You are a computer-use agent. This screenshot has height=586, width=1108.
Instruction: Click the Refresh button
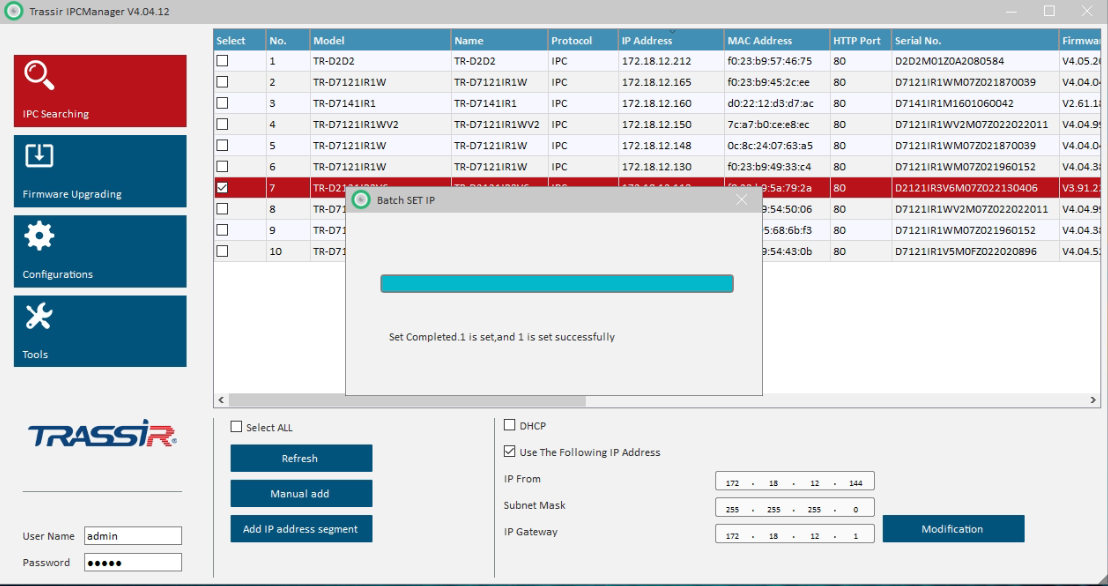301,458
